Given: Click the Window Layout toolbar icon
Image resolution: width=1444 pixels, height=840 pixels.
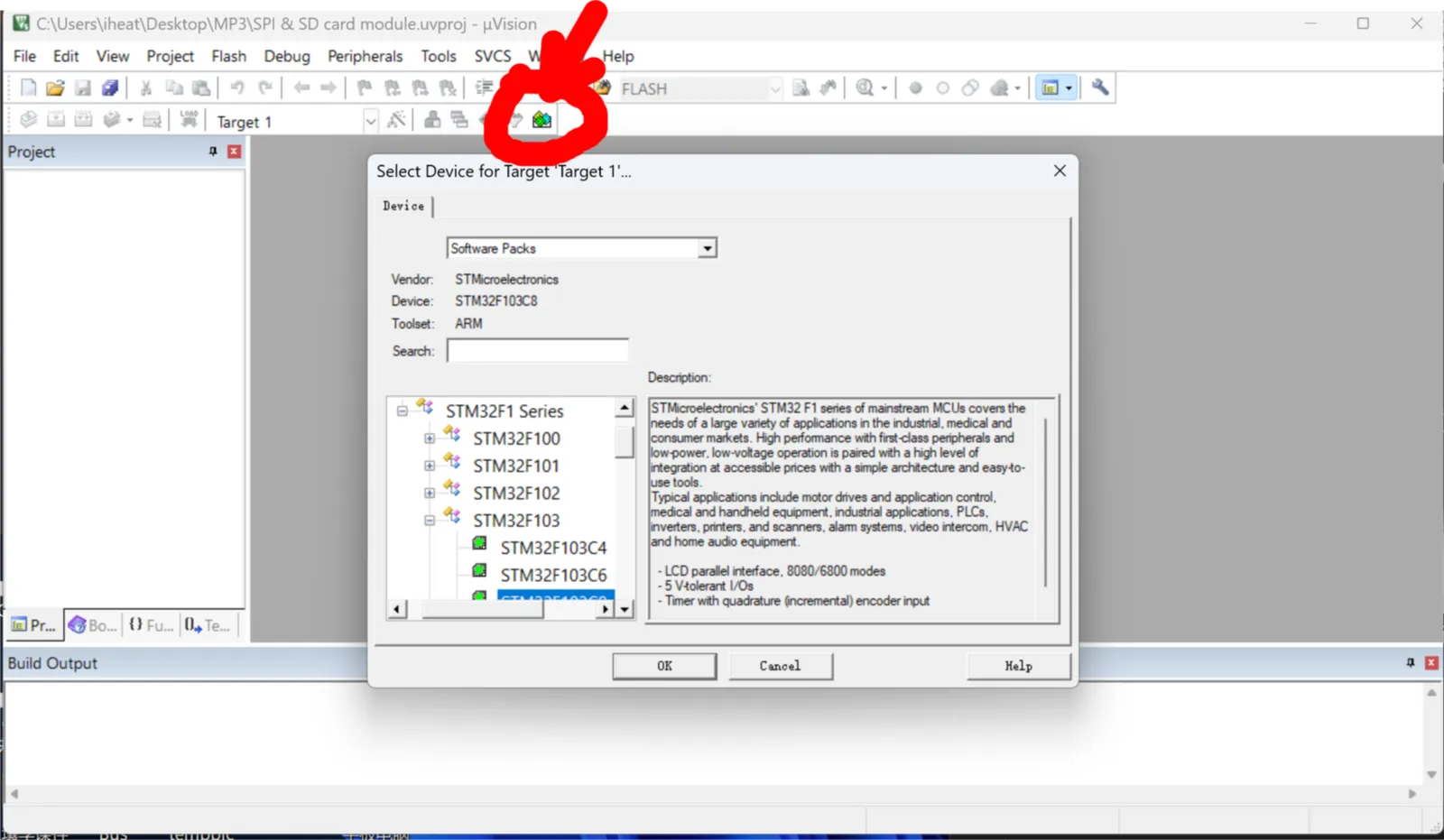Looking at the screenshot, I should click(x=1051, y=88).
